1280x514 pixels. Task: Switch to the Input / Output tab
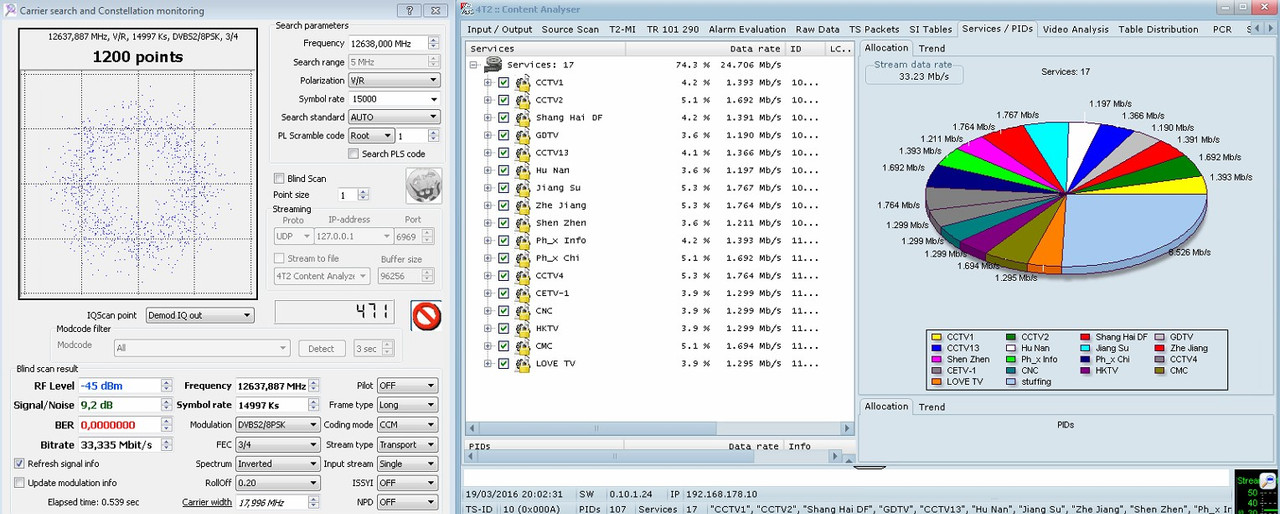click(x=500, y=29)
